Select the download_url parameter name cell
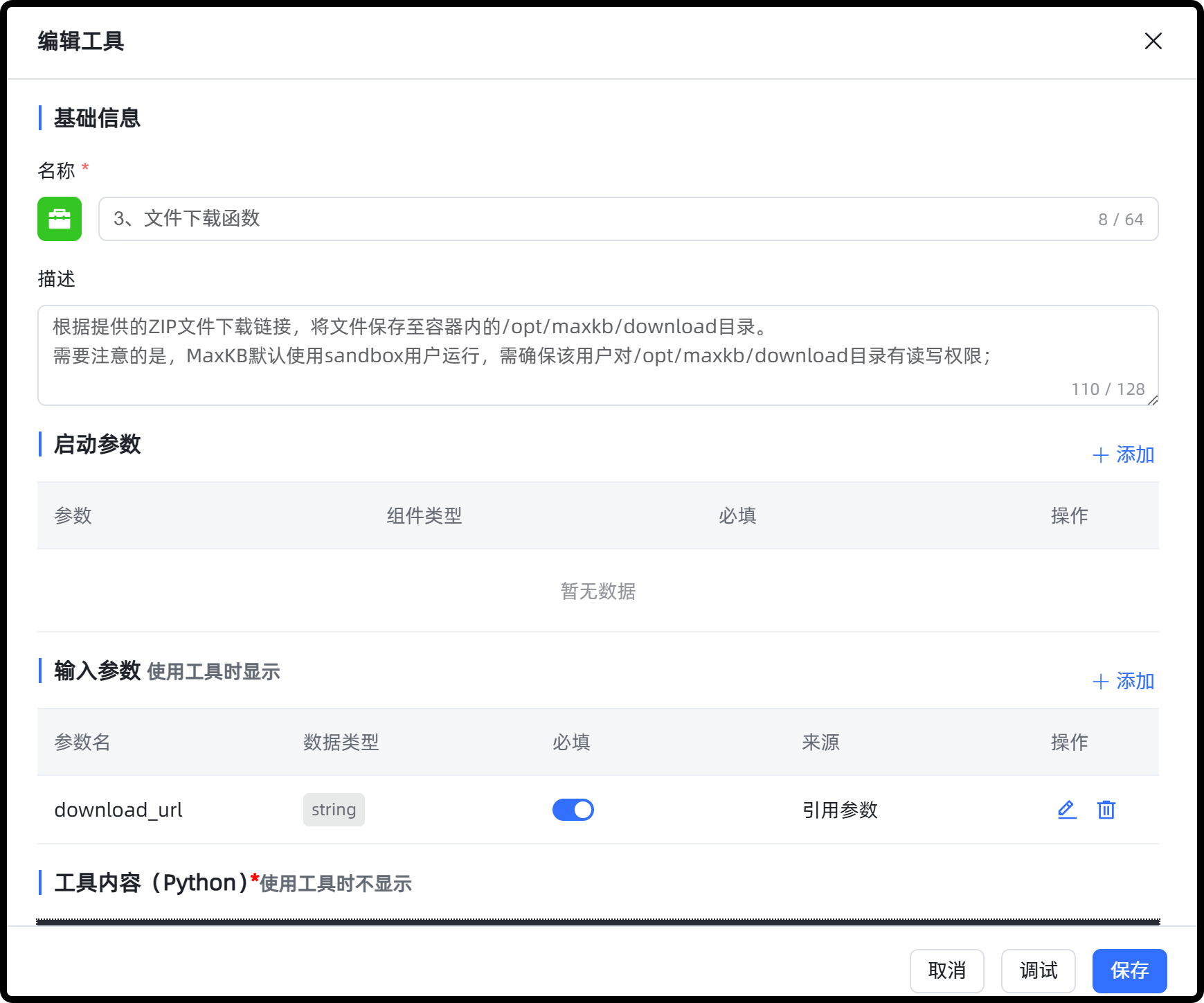This screenshot has width=1204, height=1003. [118, 810]
